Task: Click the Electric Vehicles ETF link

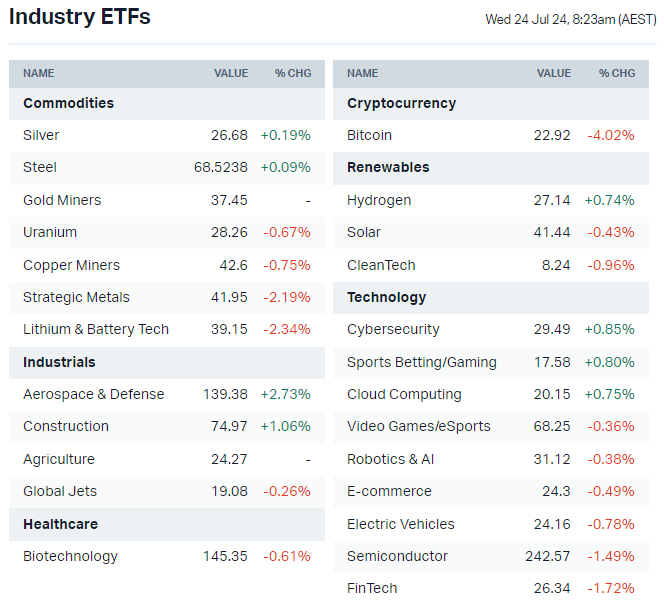Action: (x=400, y=524)
